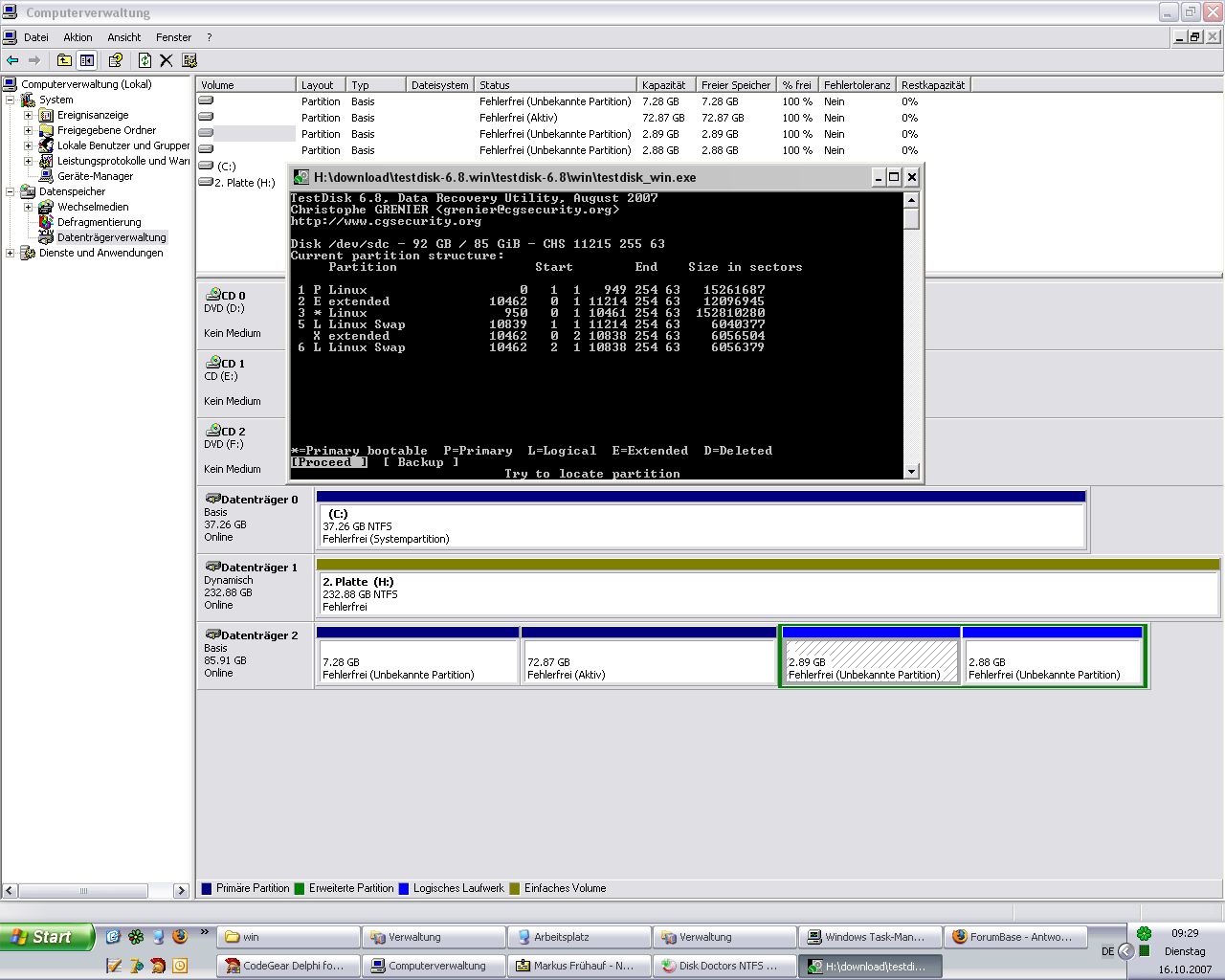Open the Arbeitsplatz taskbar button

click(x=579, y=937)
